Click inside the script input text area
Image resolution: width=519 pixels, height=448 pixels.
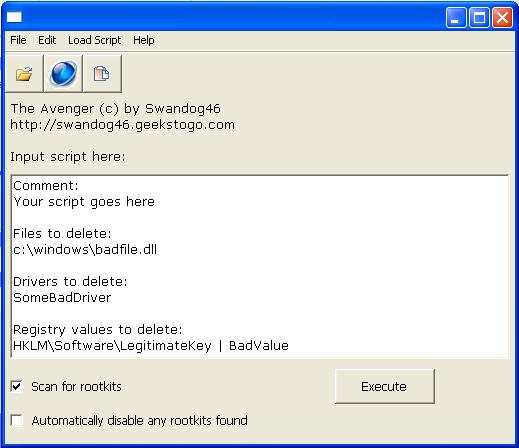[260, 266]
